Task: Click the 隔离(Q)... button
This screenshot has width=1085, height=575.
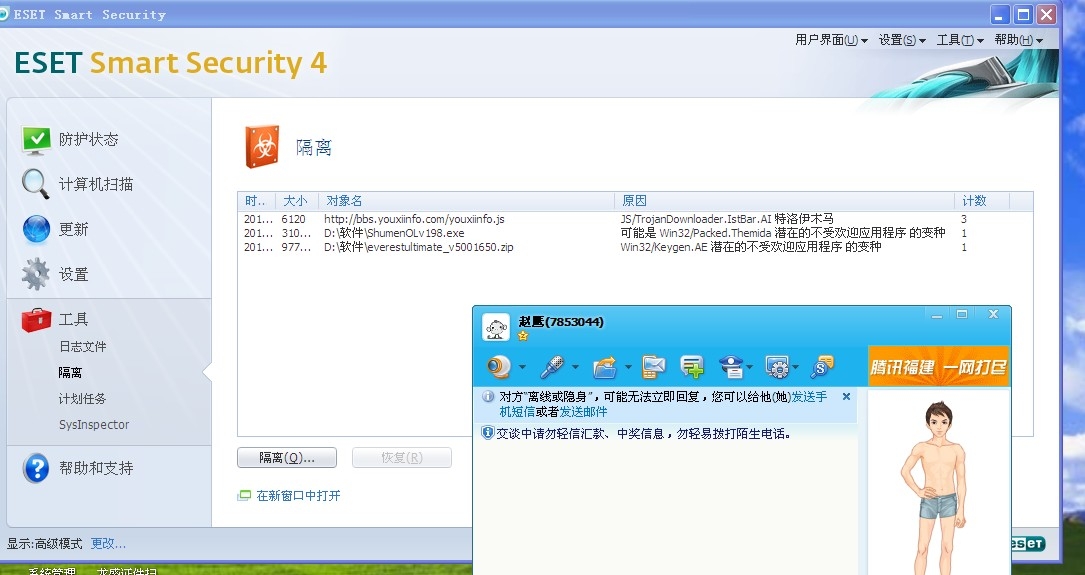Action: [286, 457]
